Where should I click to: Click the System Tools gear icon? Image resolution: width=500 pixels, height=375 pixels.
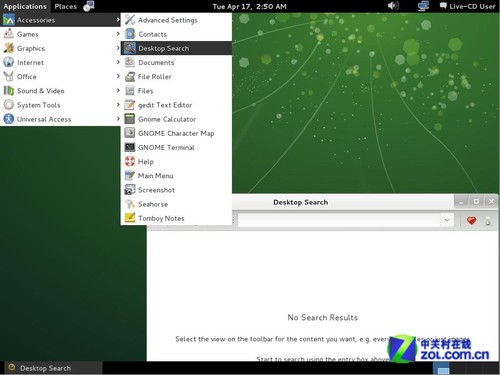(9, 105)
